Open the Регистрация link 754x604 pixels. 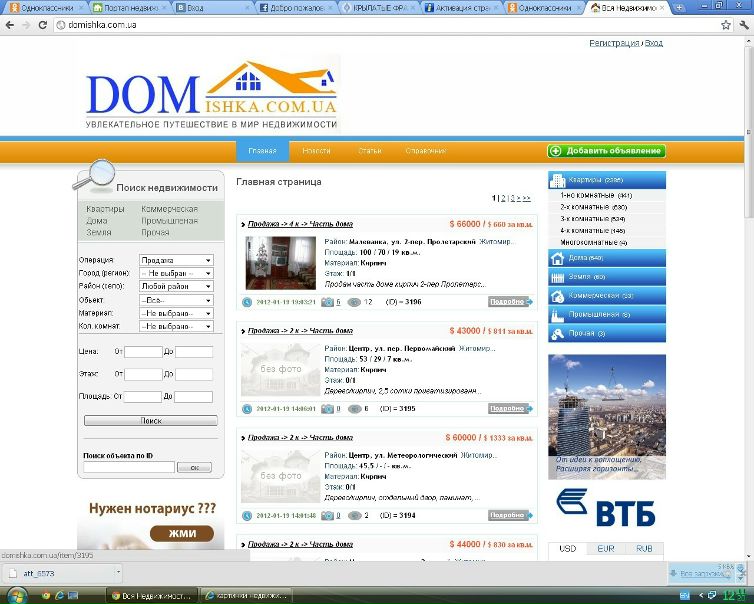click(614, 43)
